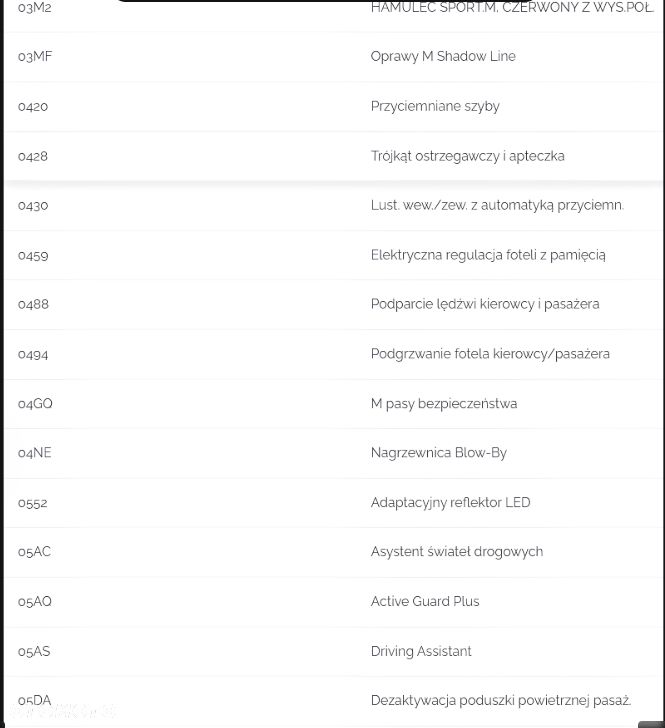Select option code 0552

click(x=33, y=503)
